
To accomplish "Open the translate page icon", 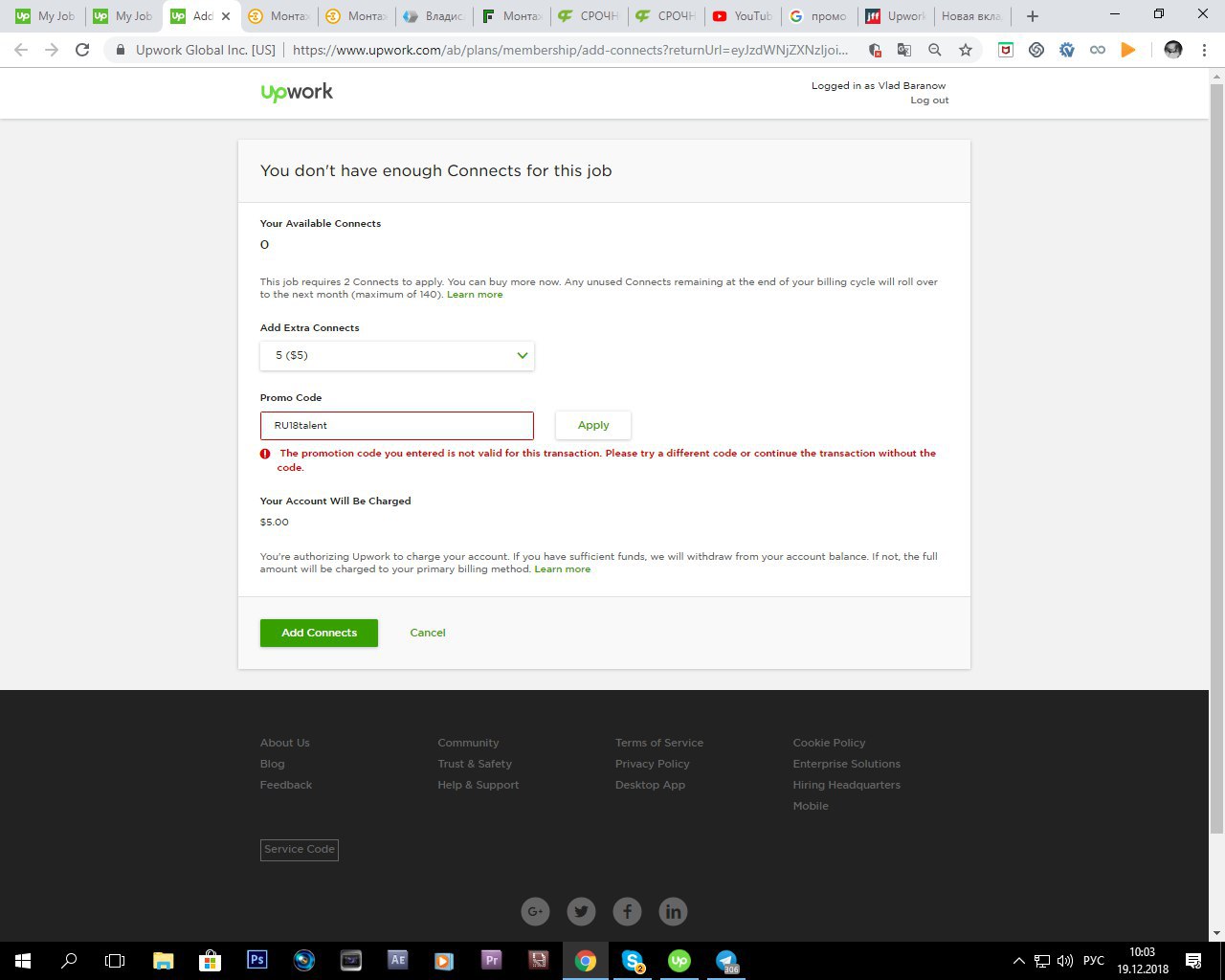I will click(x=904, y=50).
